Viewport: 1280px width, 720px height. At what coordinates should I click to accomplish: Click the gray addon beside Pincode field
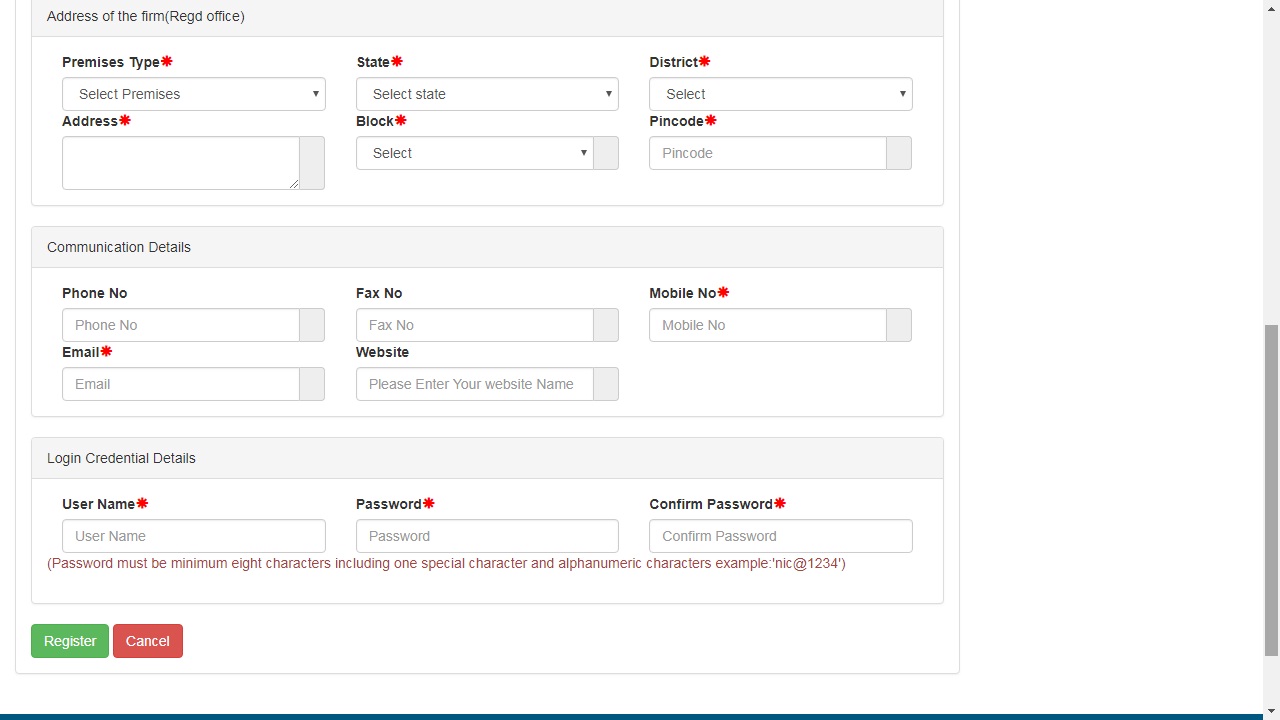898,153
